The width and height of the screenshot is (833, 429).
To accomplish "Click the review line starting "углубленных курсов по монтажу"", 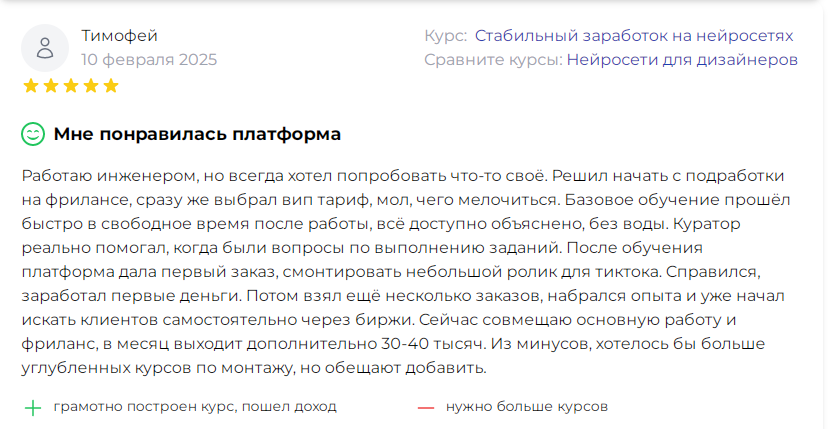I will tap(253, 368).
